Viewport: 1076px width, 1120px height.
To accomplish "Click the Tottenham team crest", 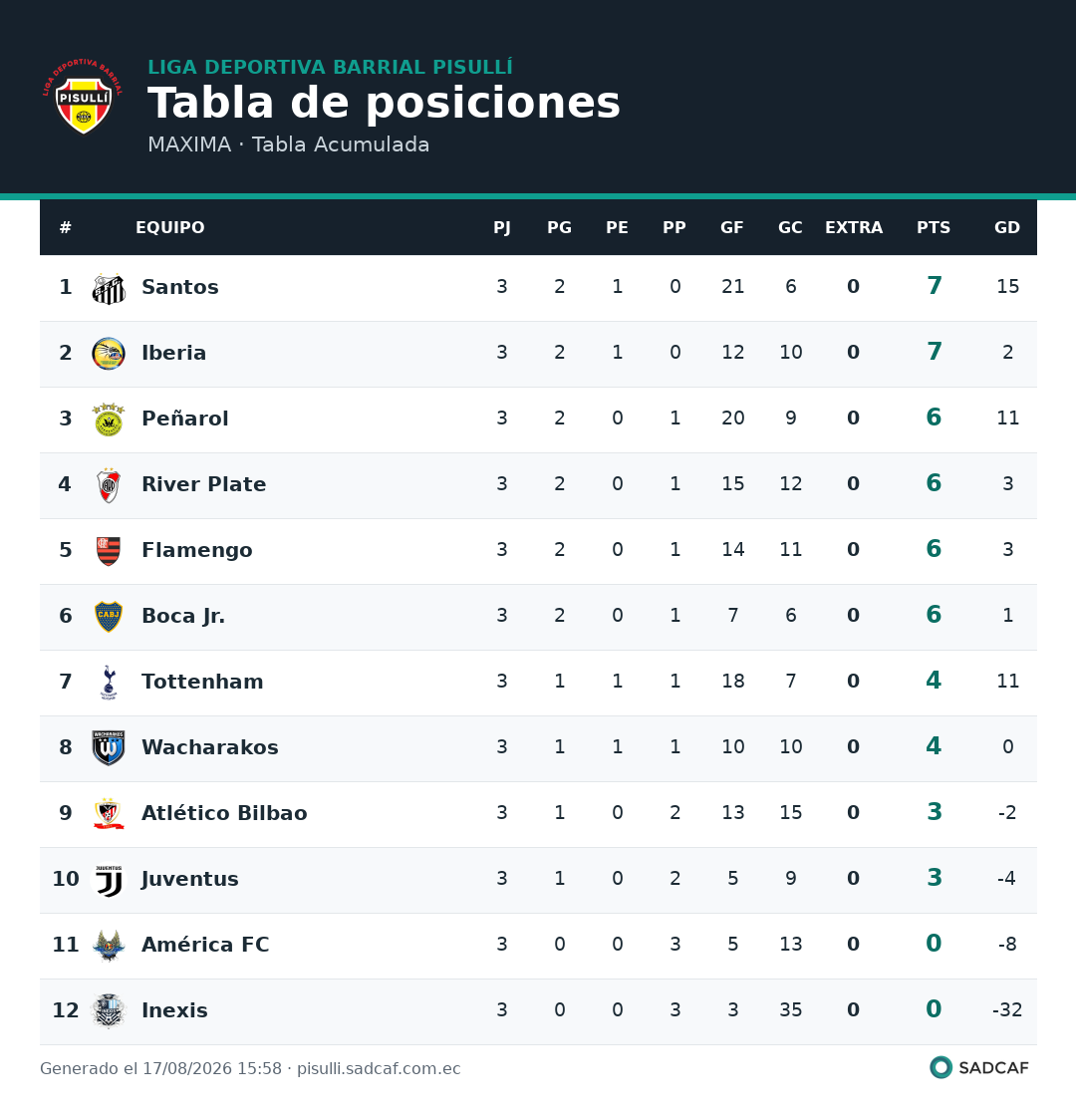I will [109, 683].
